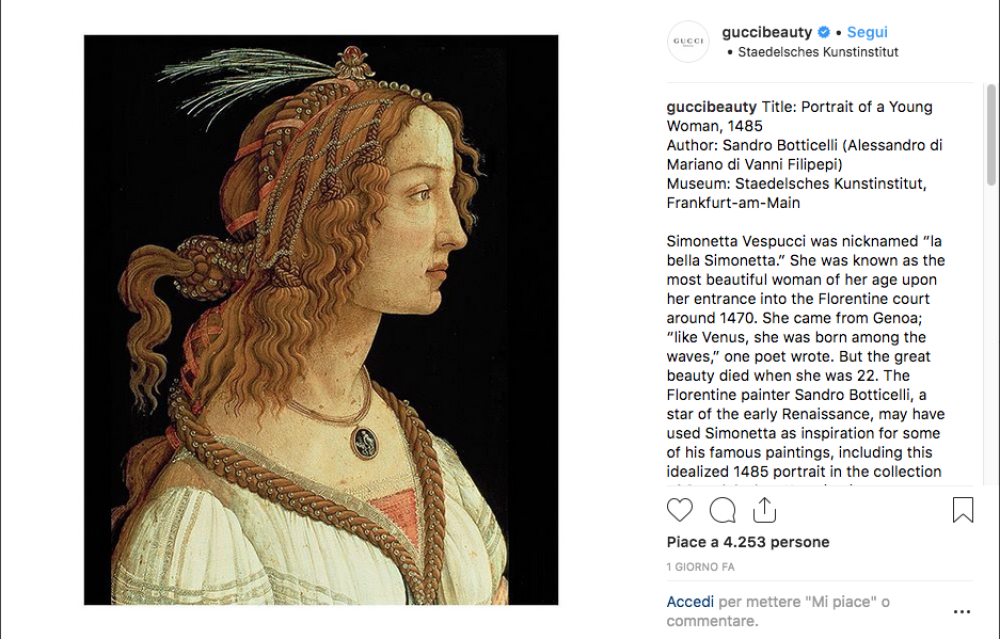Click the Gucci profile avatar
The height and width of the screenshot is (639, 1000).
coord(688,42)
